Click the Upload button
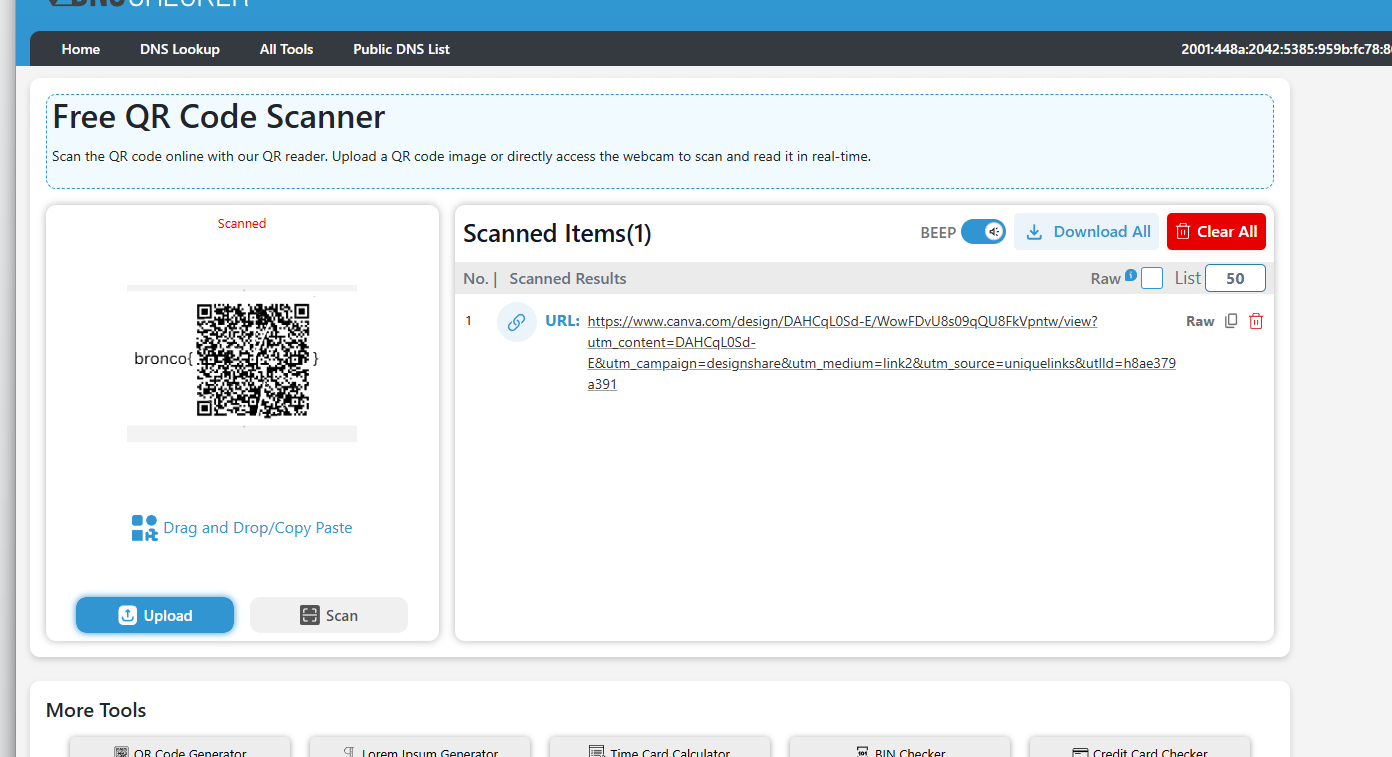Image resolution: width=1392 pixels, height=757 pixels. tap(155, 615)
